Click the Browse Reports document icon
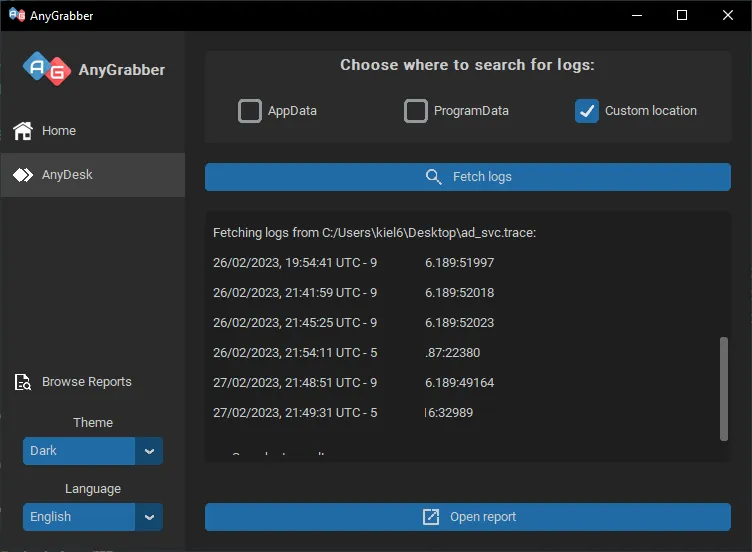 coord(23,382)
